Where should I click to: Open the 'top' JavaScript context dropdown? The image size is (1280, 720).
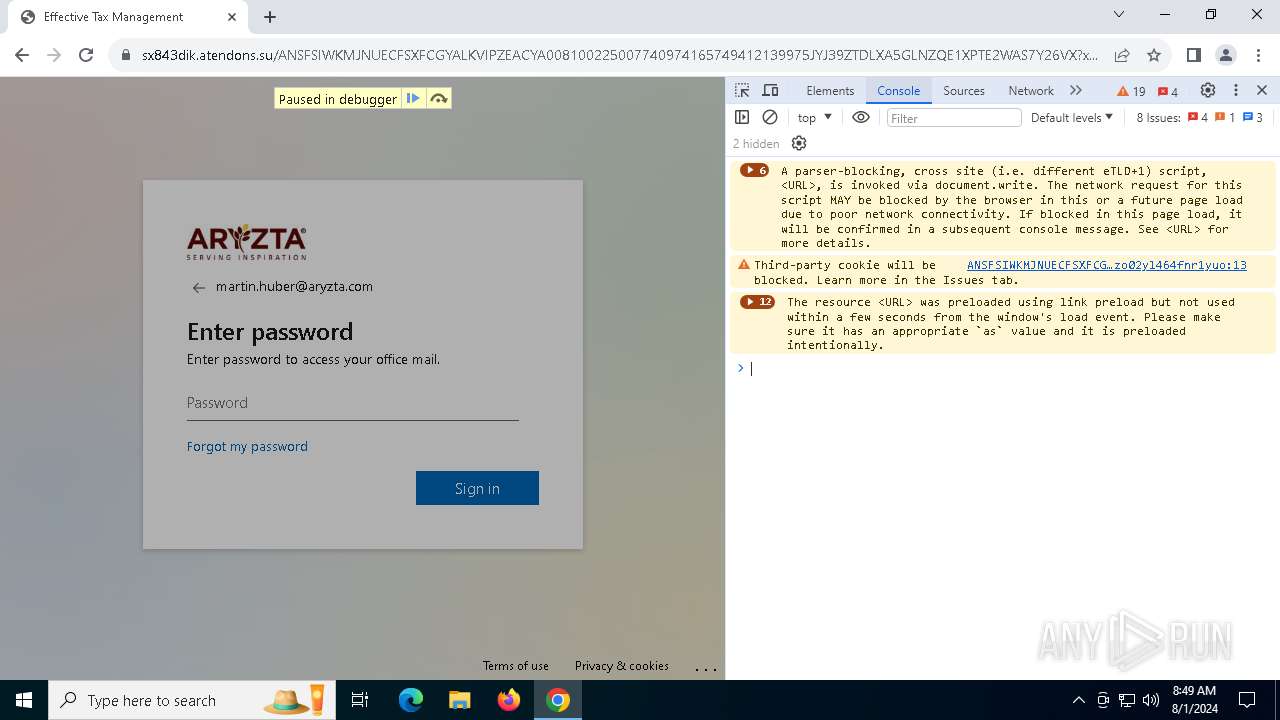coord(814,117)
